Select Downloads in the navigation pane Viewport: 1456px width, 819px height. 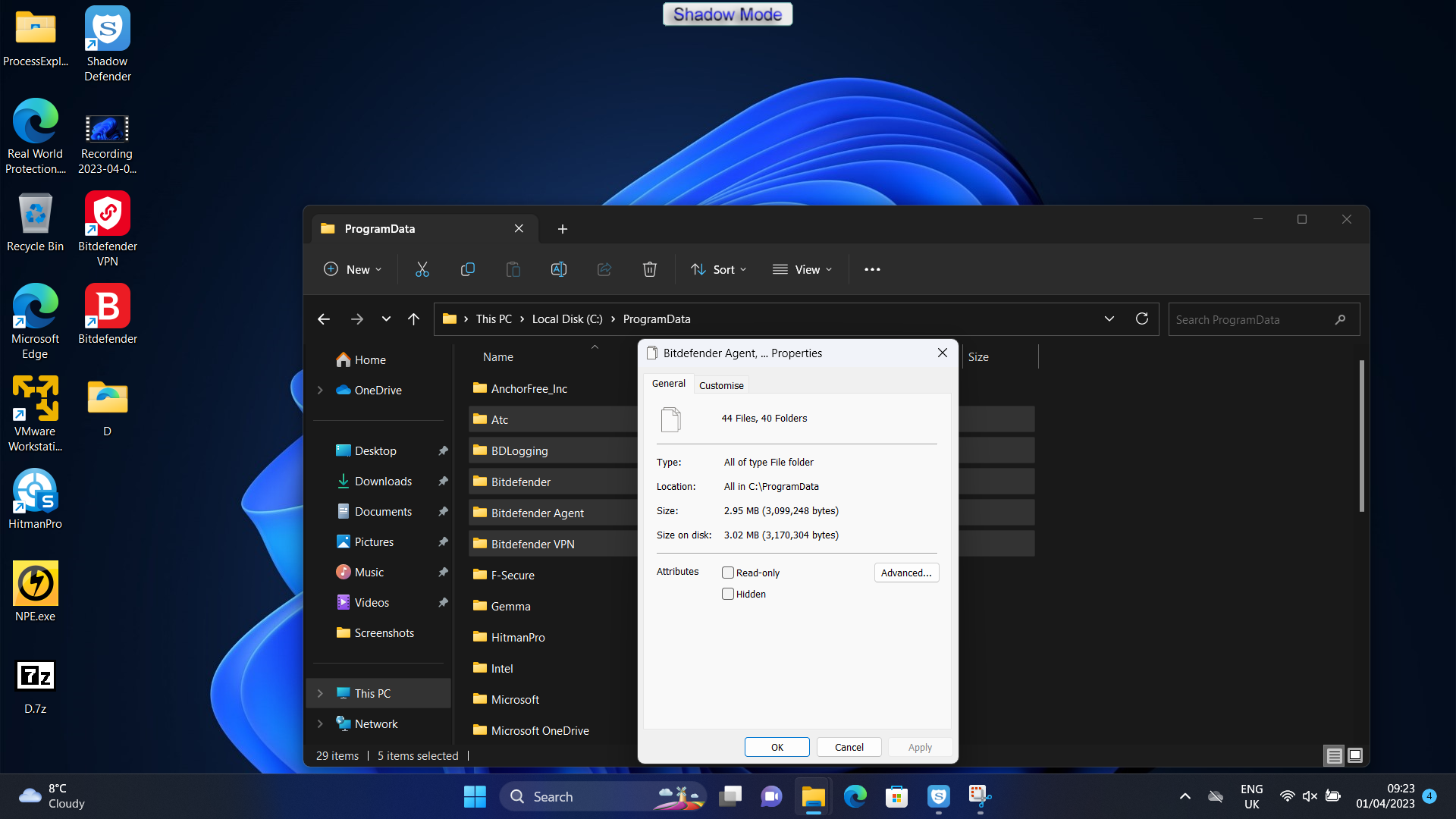pos(383,482)
